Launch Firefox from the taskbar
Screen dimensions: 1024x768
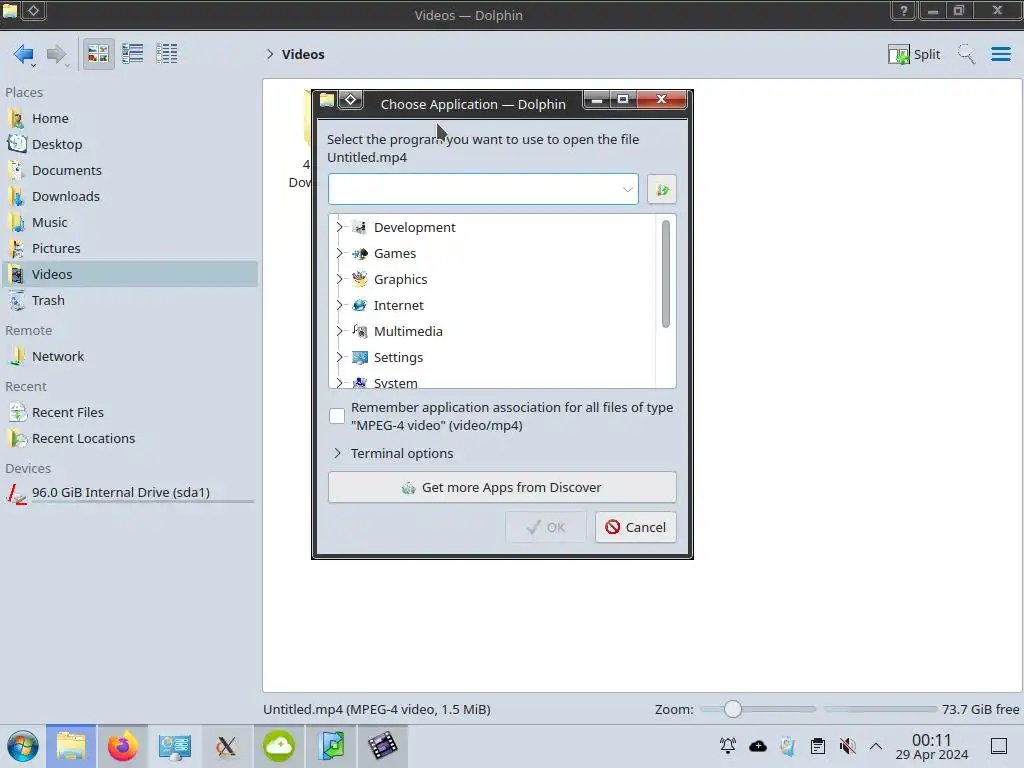coord(123,746)
